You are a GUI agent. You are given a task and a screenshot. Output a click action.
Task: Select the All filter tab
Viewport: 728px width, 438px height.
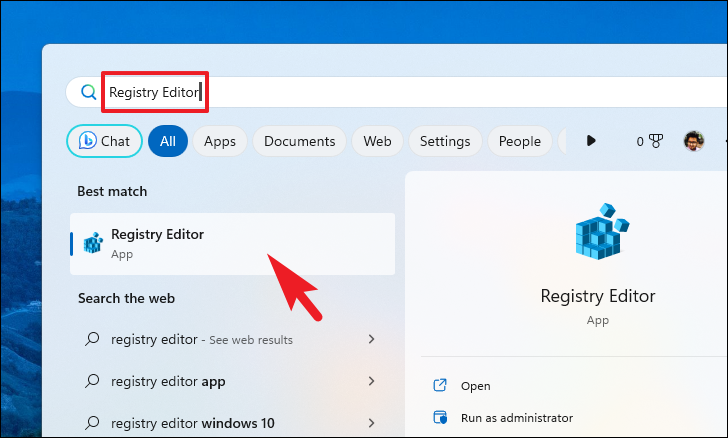pos(168,141)
